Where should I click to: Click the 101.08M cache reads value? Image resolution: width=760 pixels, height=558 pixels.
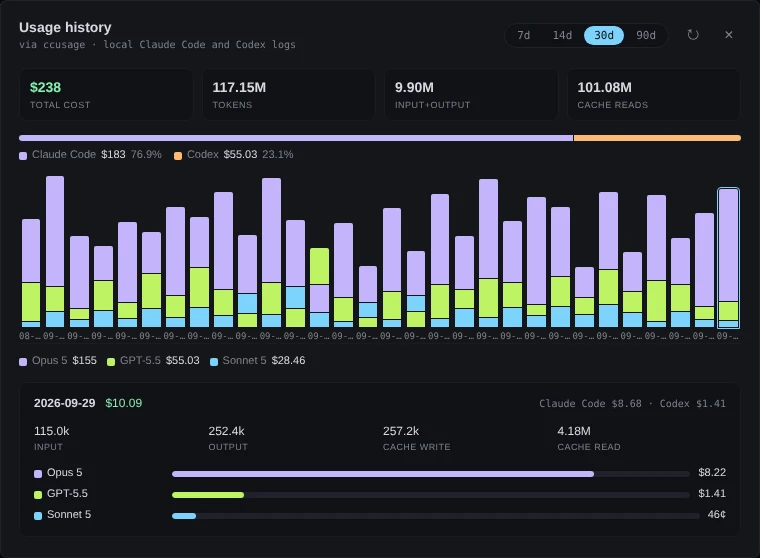(x=604, y=87)
